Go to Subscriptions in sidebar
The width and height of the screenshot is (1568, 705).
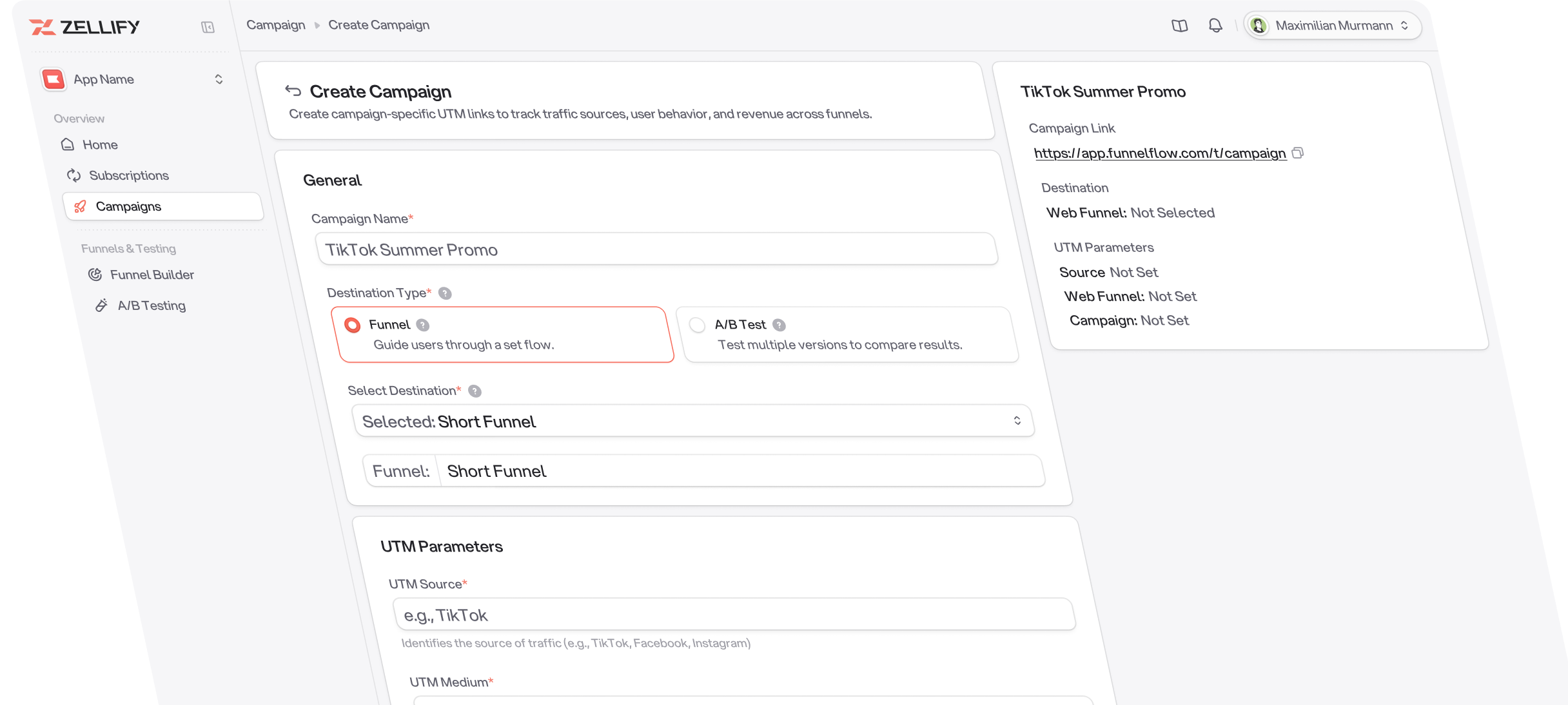click(x=128, y=175)
